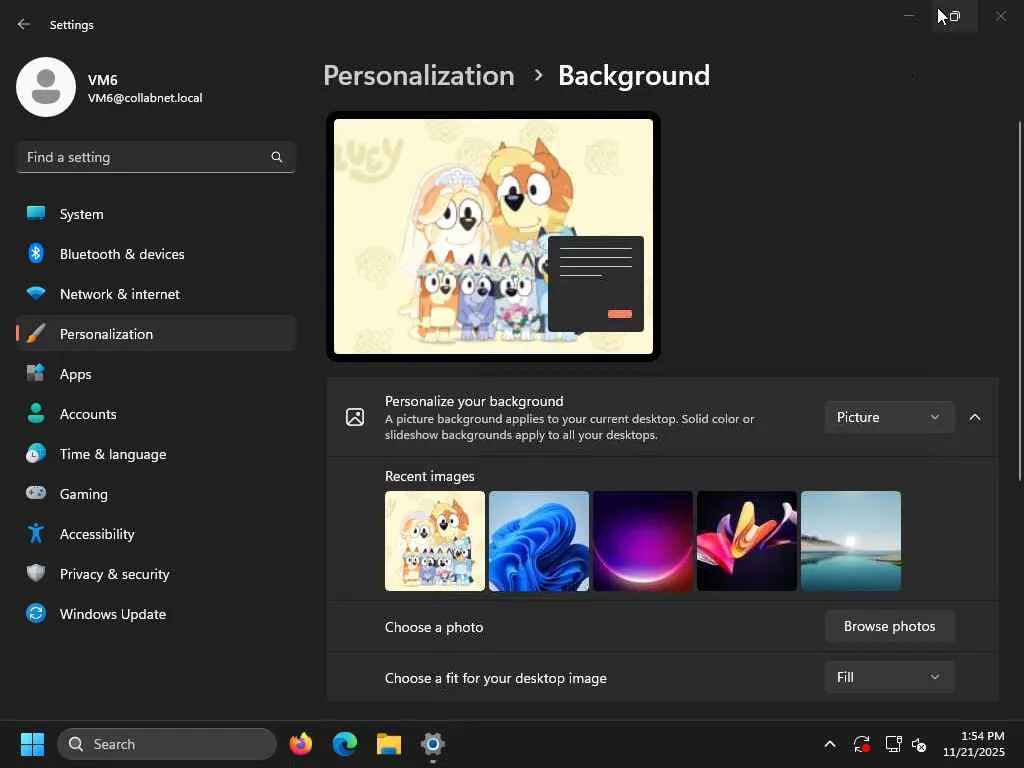1024x768 pixels.
Task: Click the picture icon beside Personalize your background
Action: click(x=355, y=417)
